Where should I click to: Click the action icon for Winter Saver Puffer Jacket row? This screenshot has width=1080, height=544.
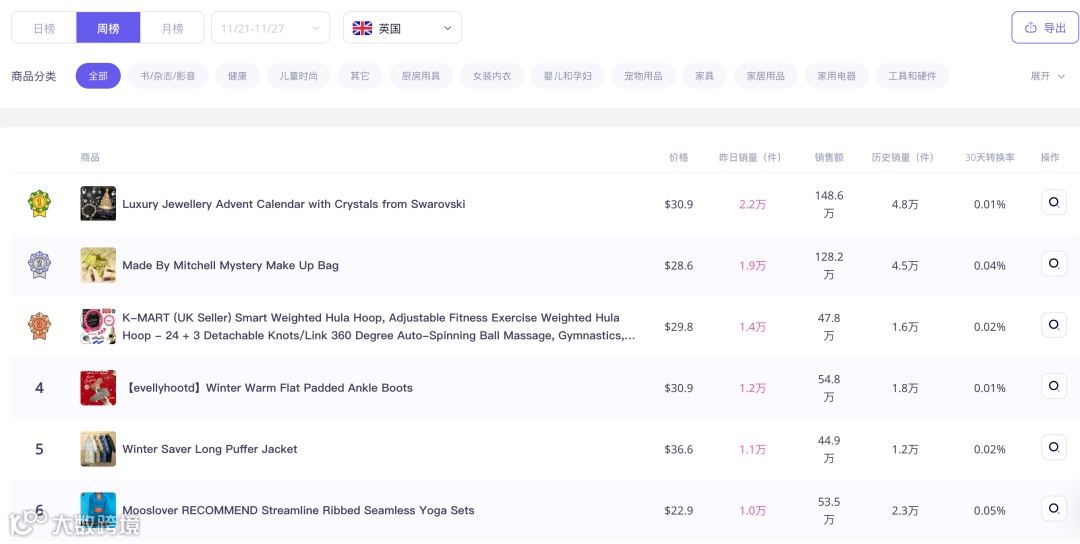click(x=1053, y=447)
